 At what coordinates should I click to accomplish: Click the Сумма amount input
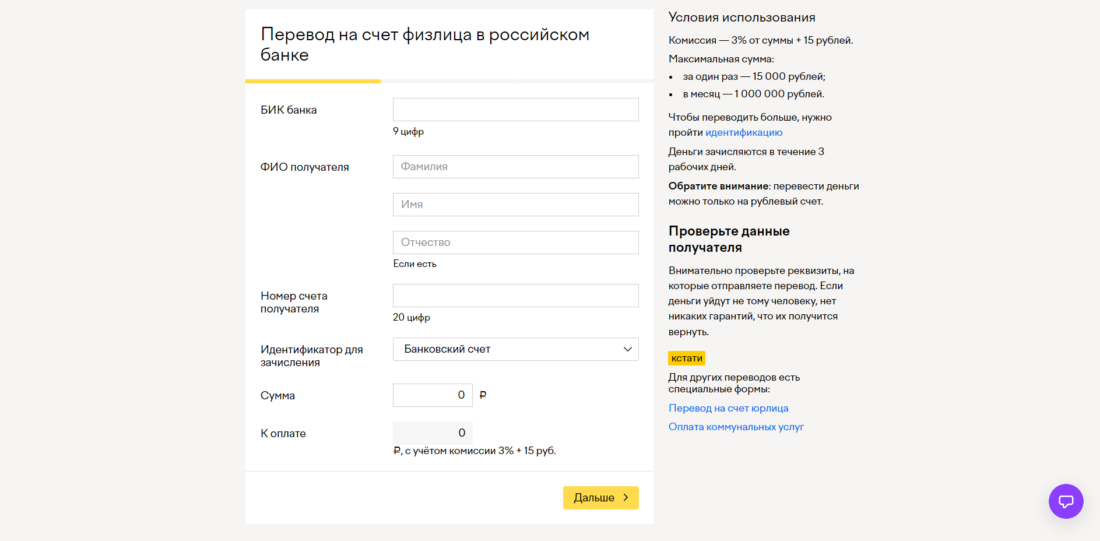(x=432, y=395)
